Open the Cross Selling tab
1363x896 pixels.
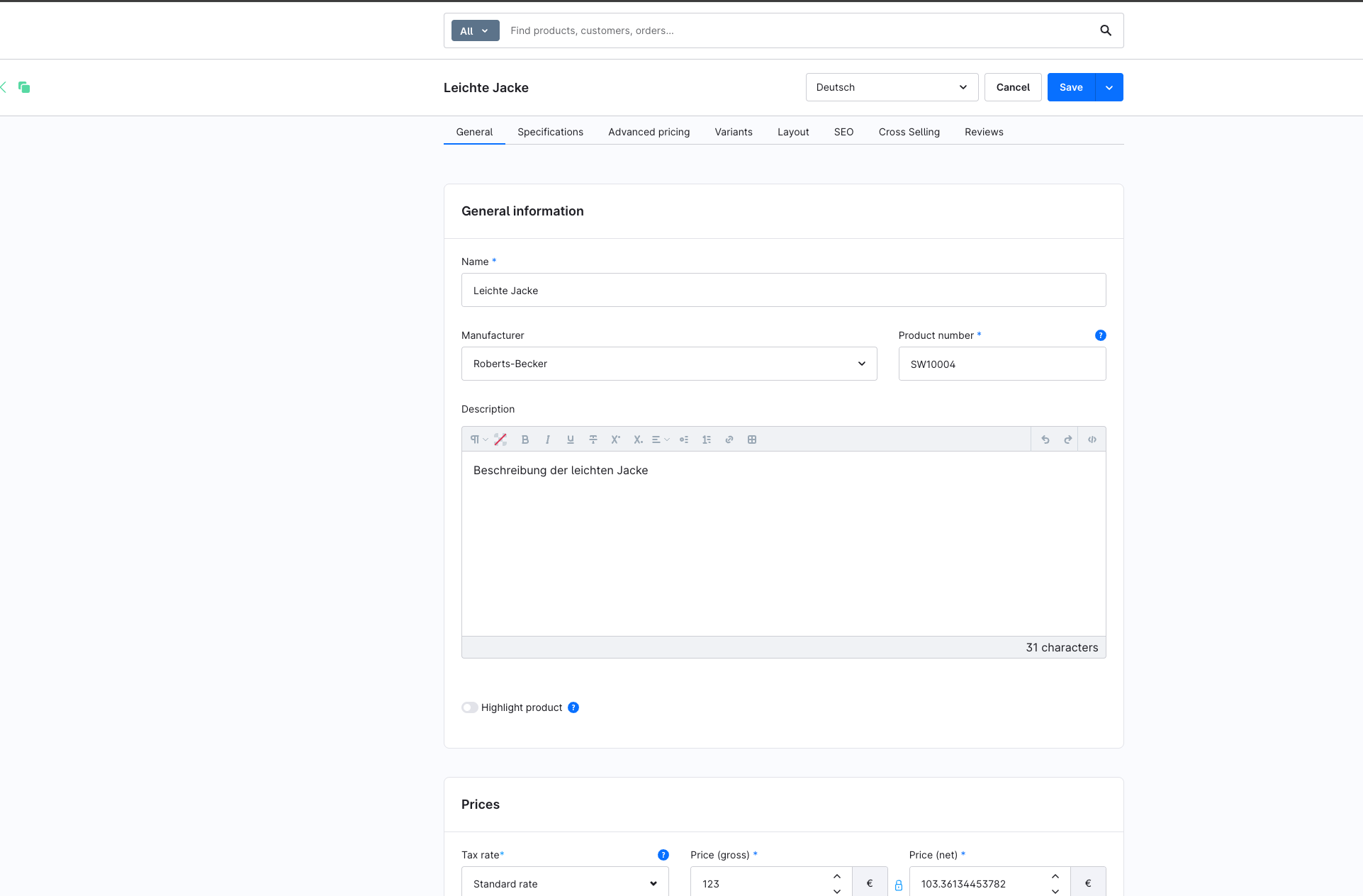coord(909,132)
